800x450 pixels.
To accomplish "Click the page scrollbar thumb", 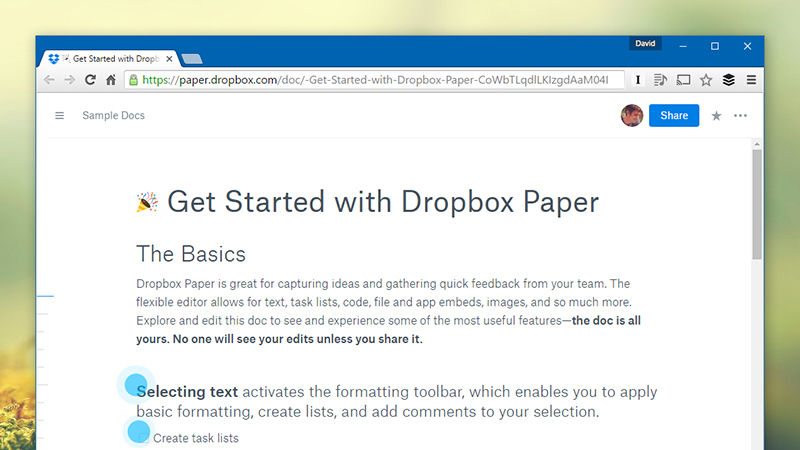I will (x=757, y=204).
